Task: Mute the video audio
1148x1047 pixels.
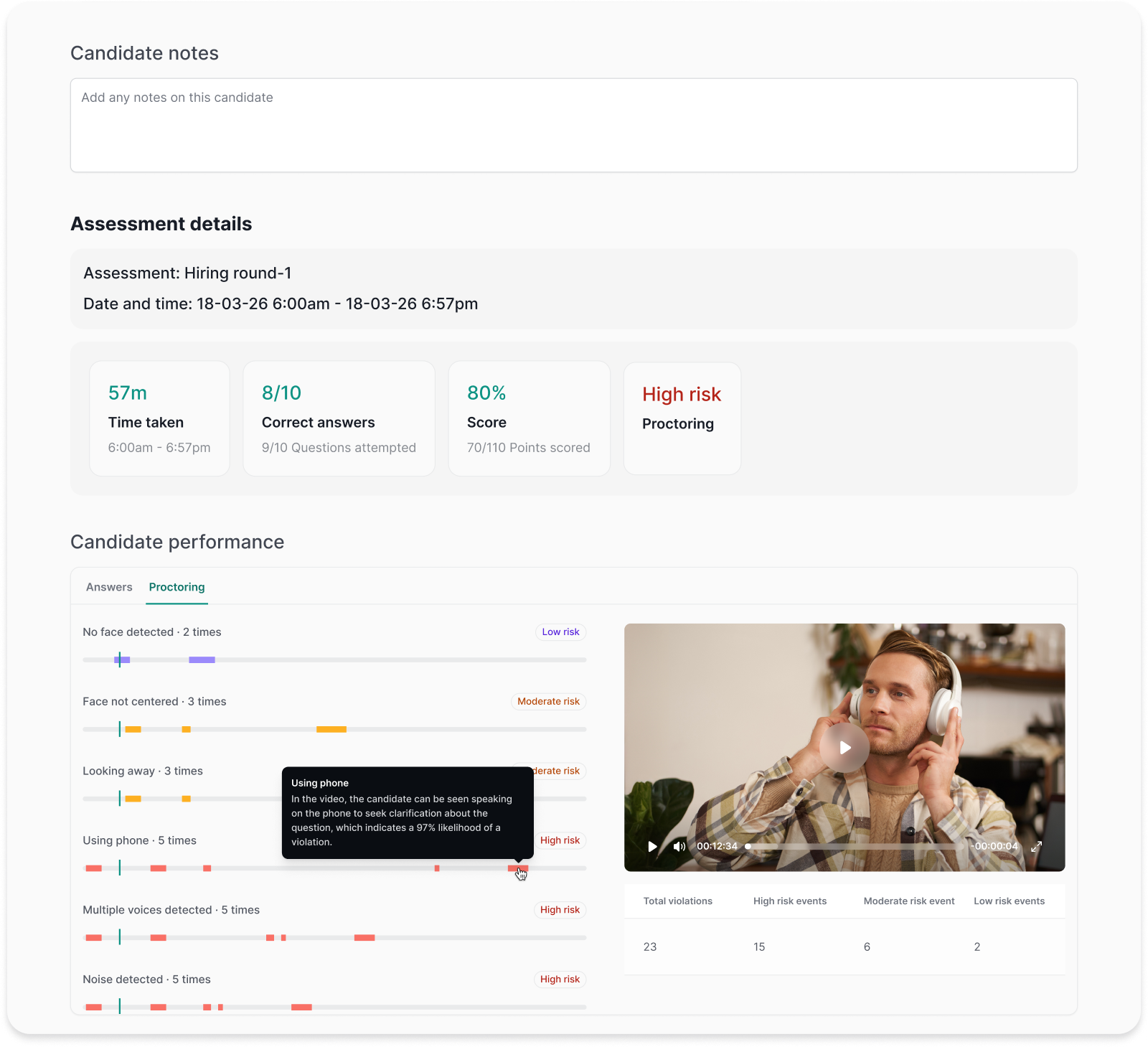Action: (x=679, y=847)
